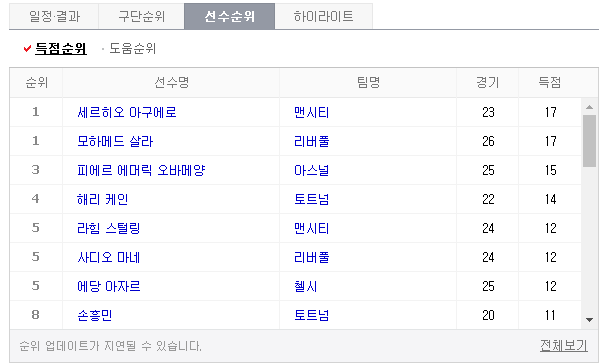Click rank 3 in 오바메양 row
The width and height of the screenshot is (601, 363).
pos(36,170)
